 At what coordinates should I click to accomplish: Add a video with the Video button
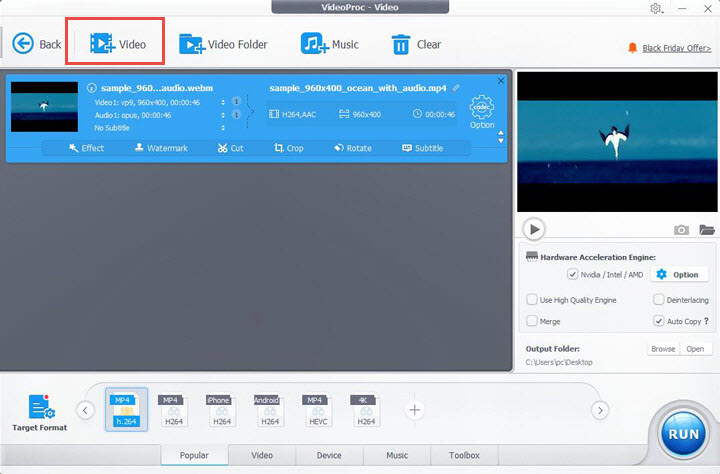[118, 44]
